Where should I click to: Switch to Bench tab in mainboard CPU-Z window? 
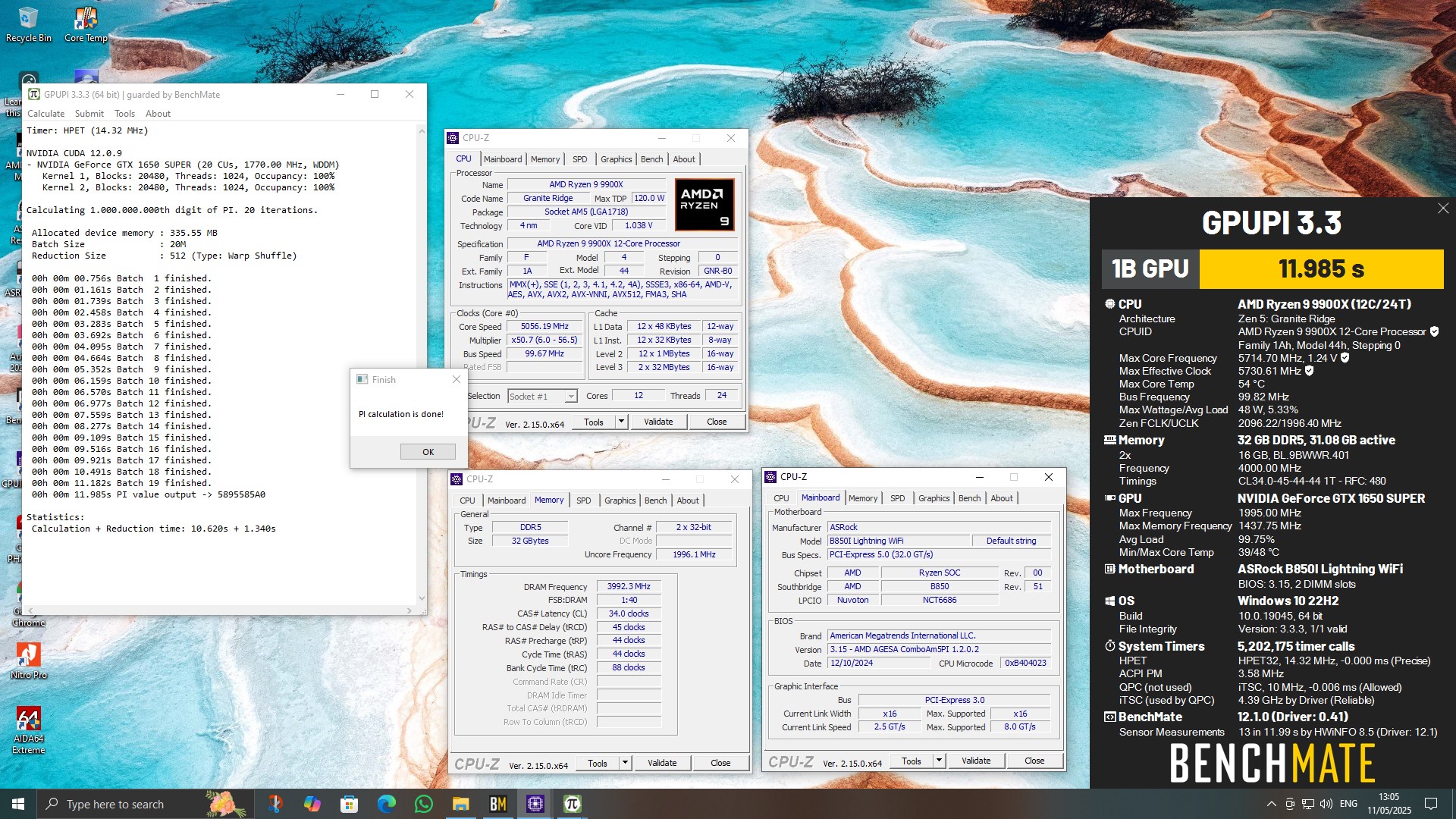pos(969,498)
